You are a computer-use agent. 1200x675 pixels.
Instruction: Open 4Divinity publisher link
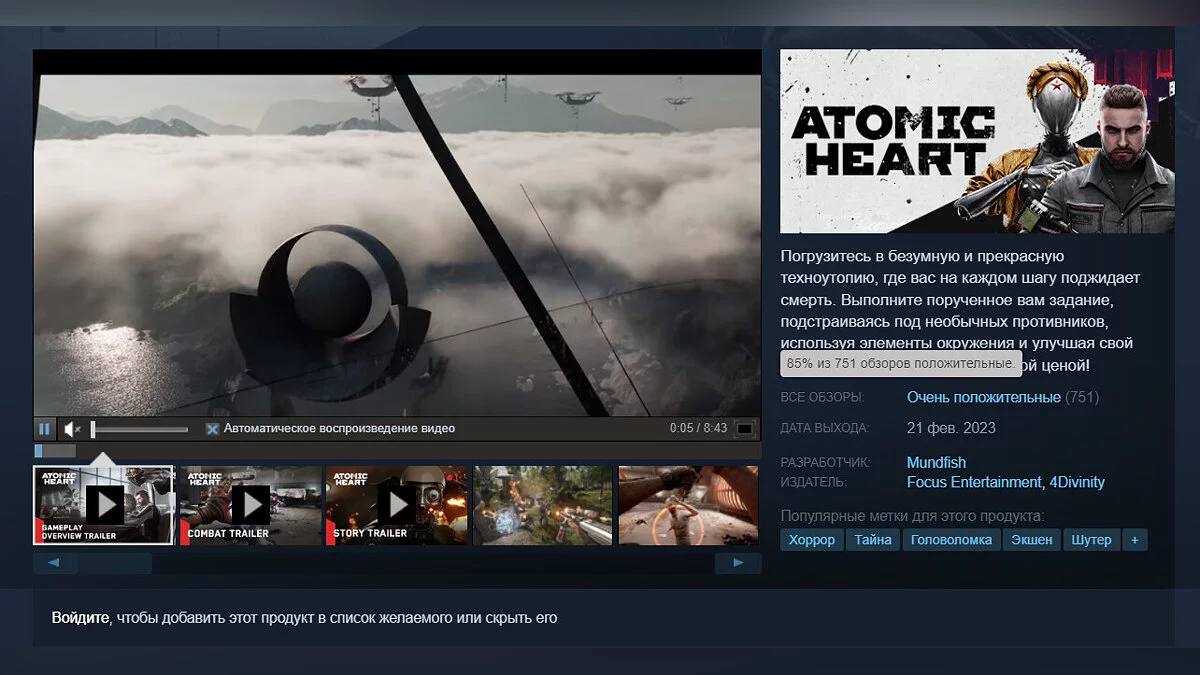1076,482
